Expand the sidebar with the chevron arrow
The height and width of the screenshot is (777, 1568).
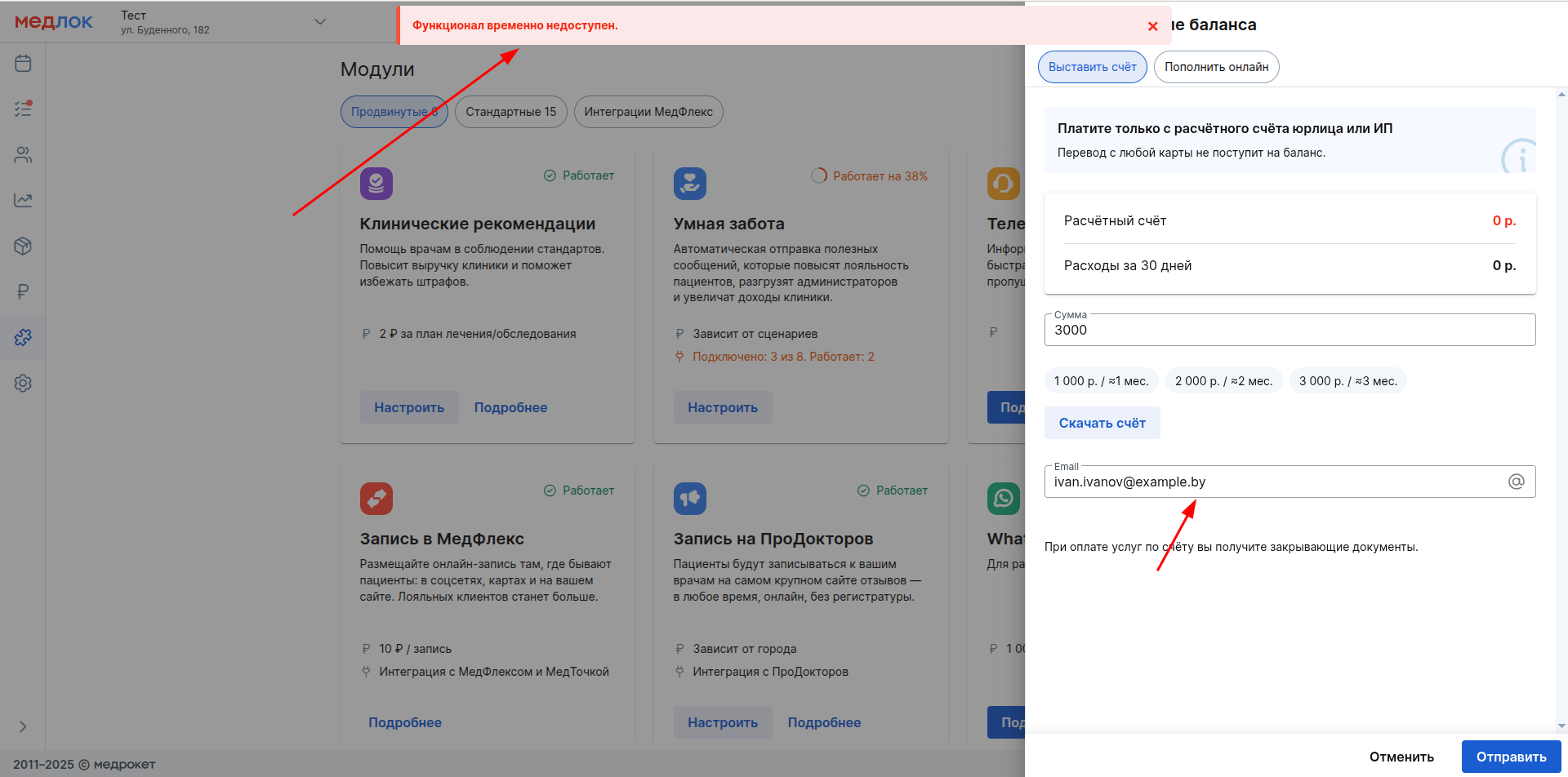pyautogui.click(x=23, y=726)
